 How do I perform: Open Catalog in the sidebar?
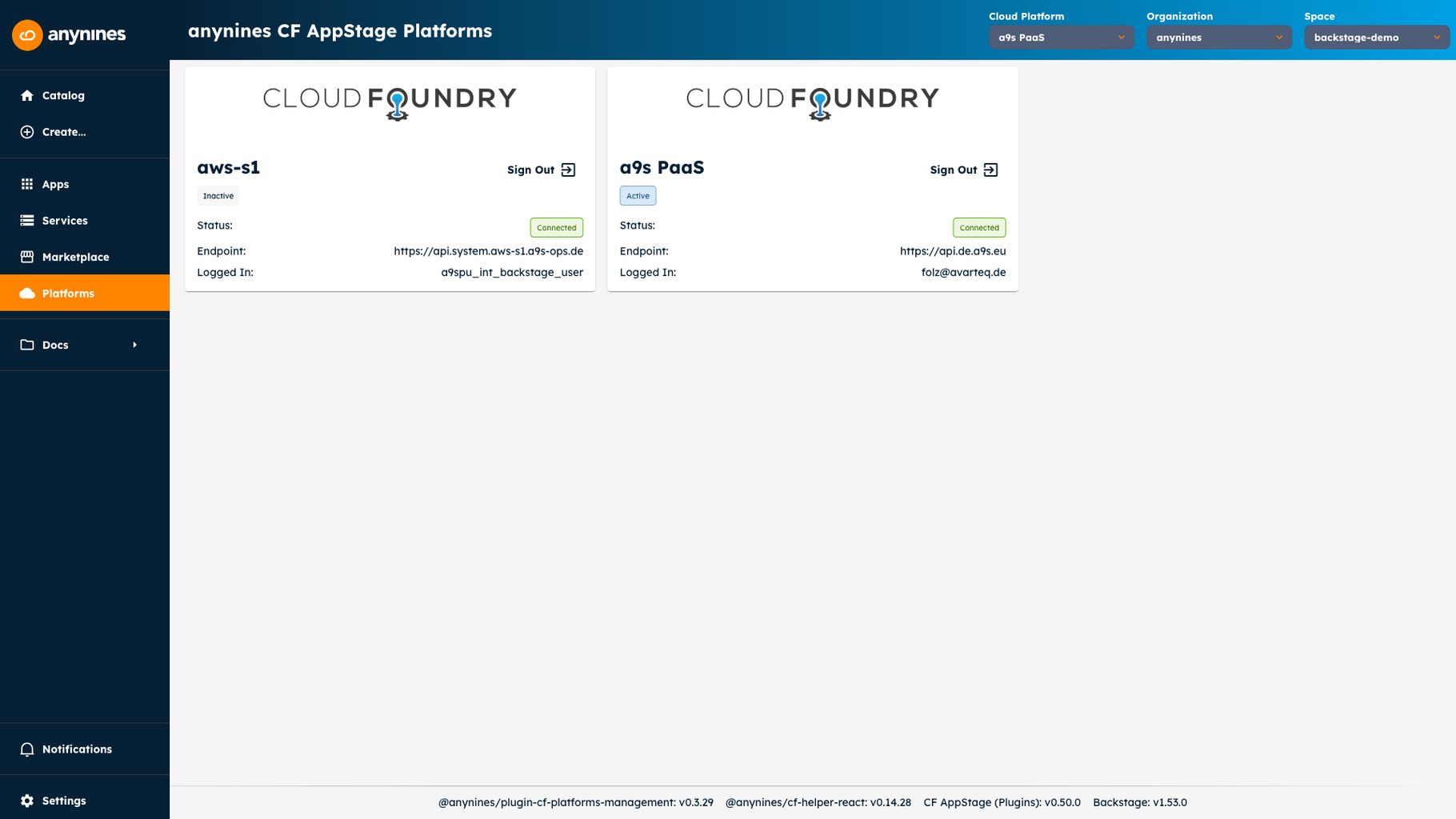(85, 95)
